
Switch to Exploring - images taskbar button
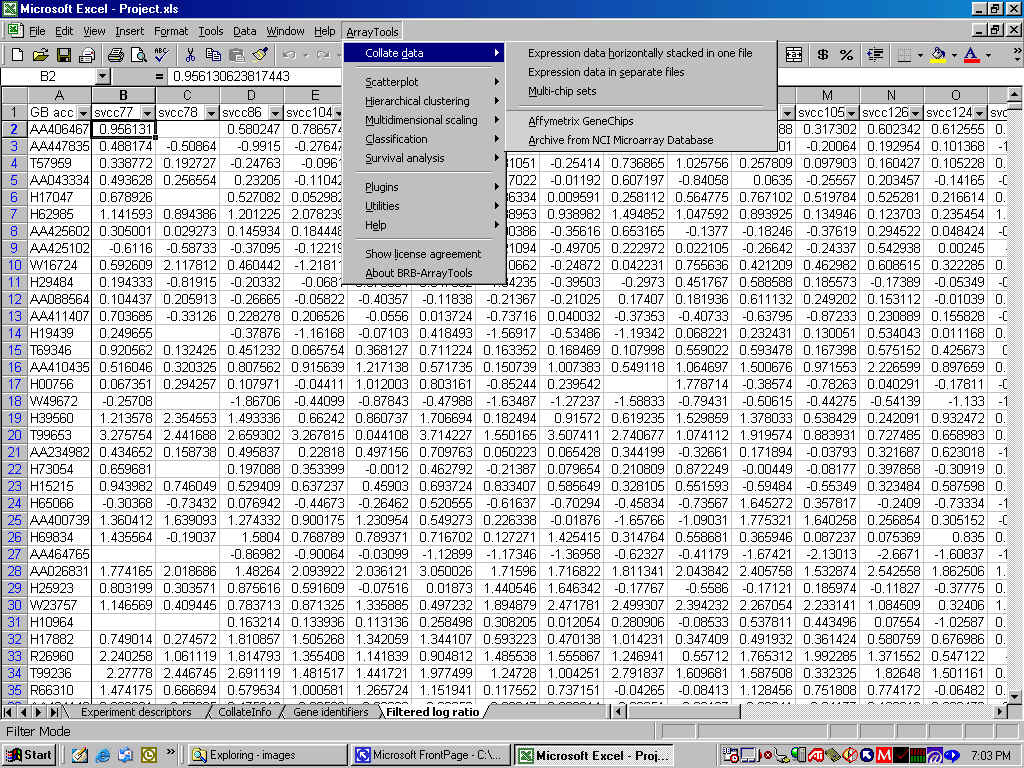click(x=268, y=755)
